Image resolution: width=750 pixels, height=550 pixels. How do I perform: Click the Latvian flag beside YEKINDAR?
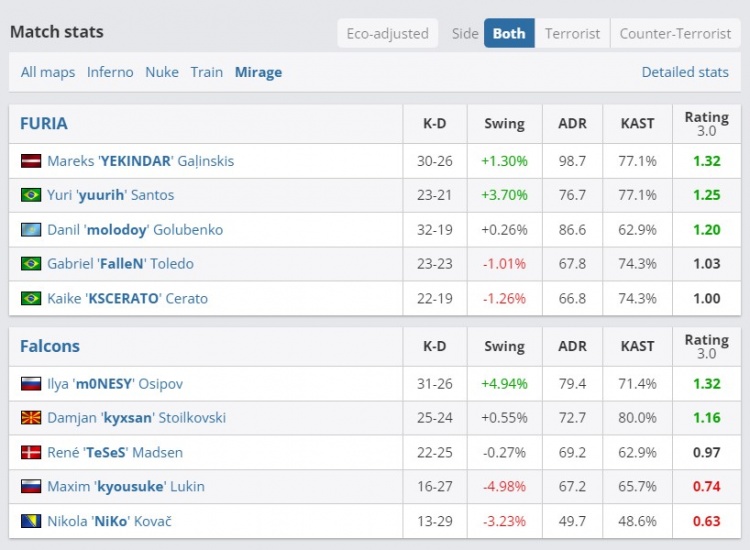pos(31,161)
